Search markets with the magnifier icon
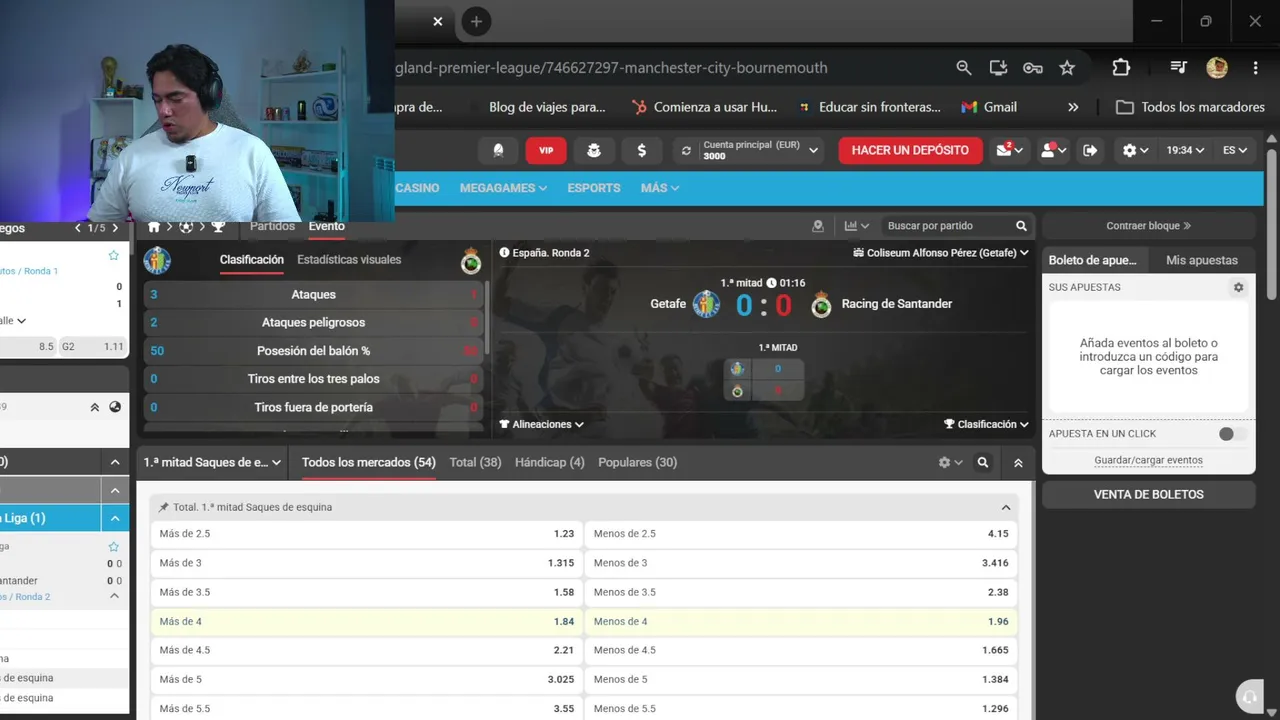 tap(983, 463)
